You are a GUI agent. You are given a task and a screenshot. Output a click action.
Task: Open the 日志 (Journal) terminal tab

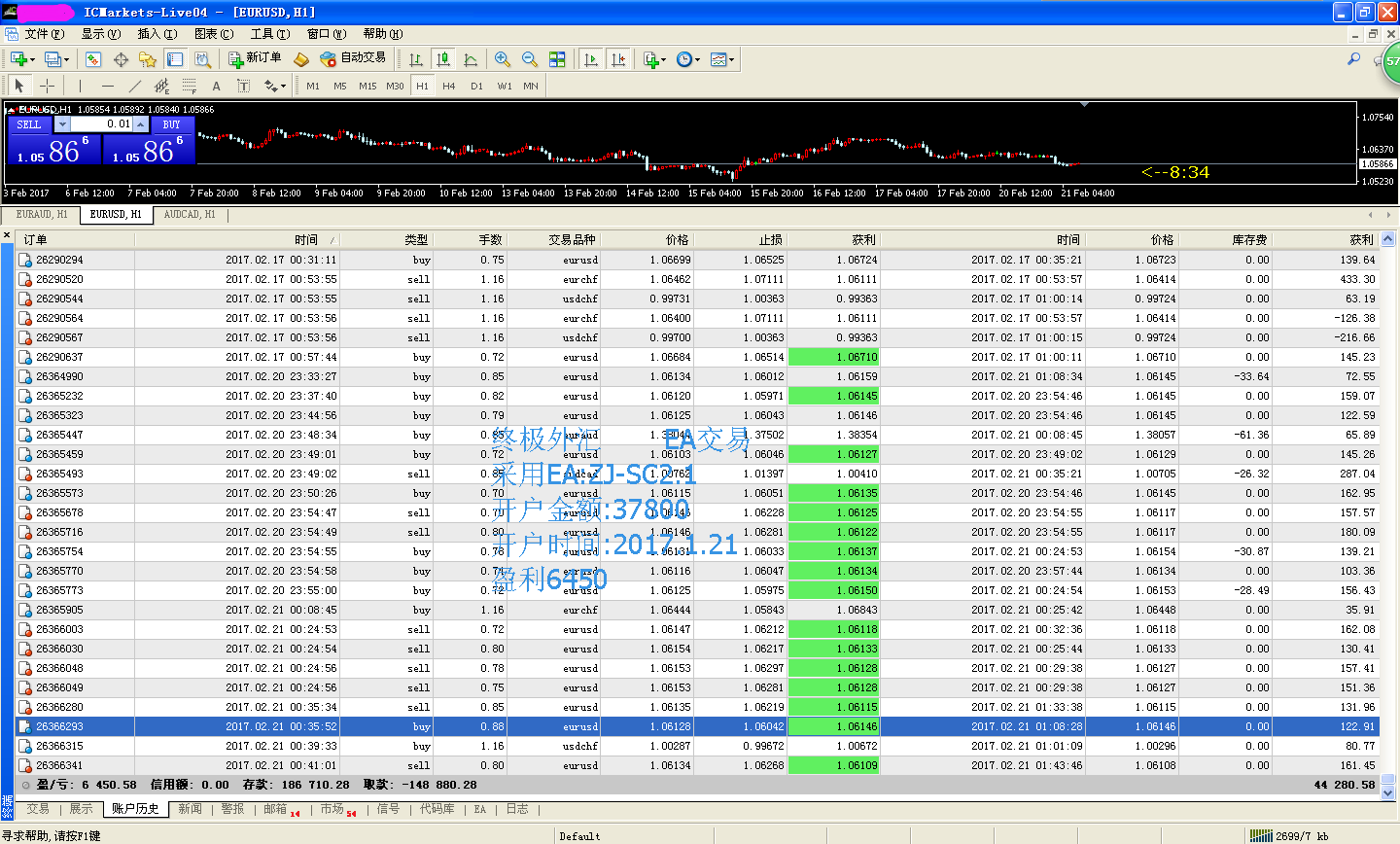coord(517,809)
